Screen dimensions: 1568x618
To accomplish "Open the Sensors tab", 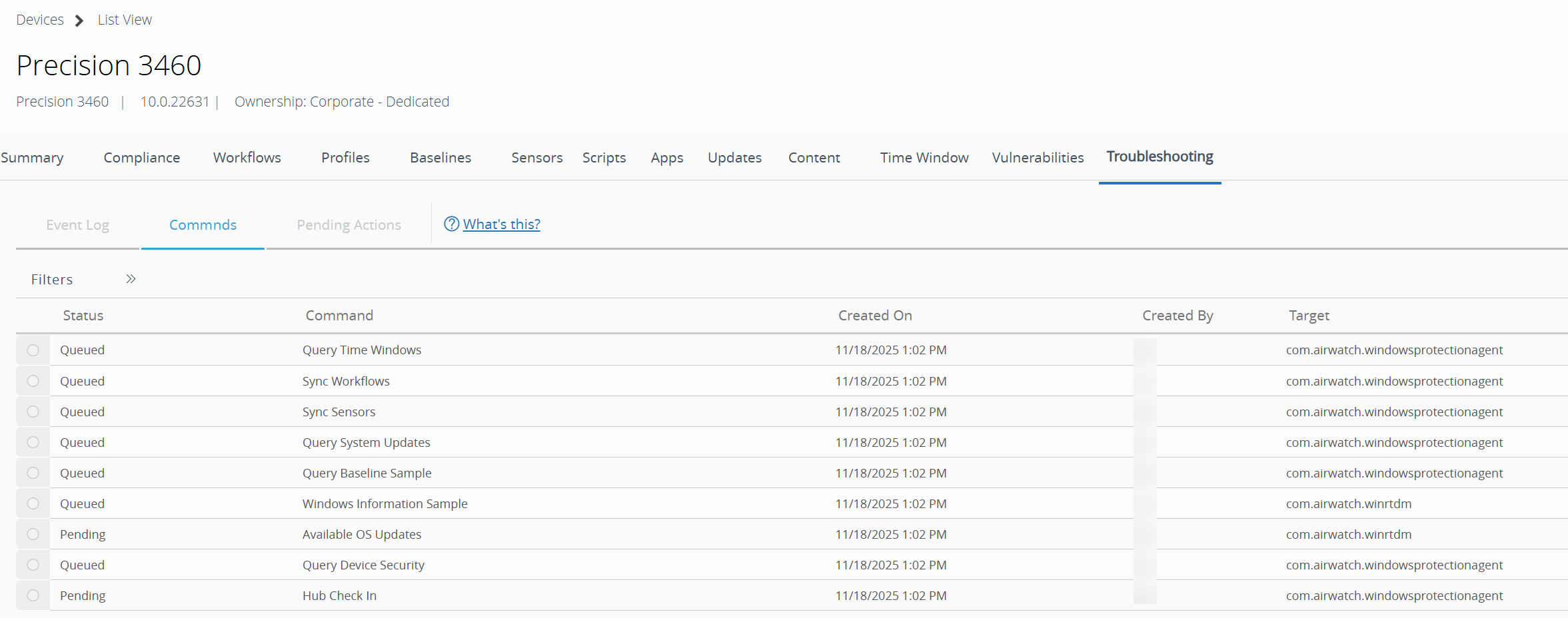I will point(536,158).
